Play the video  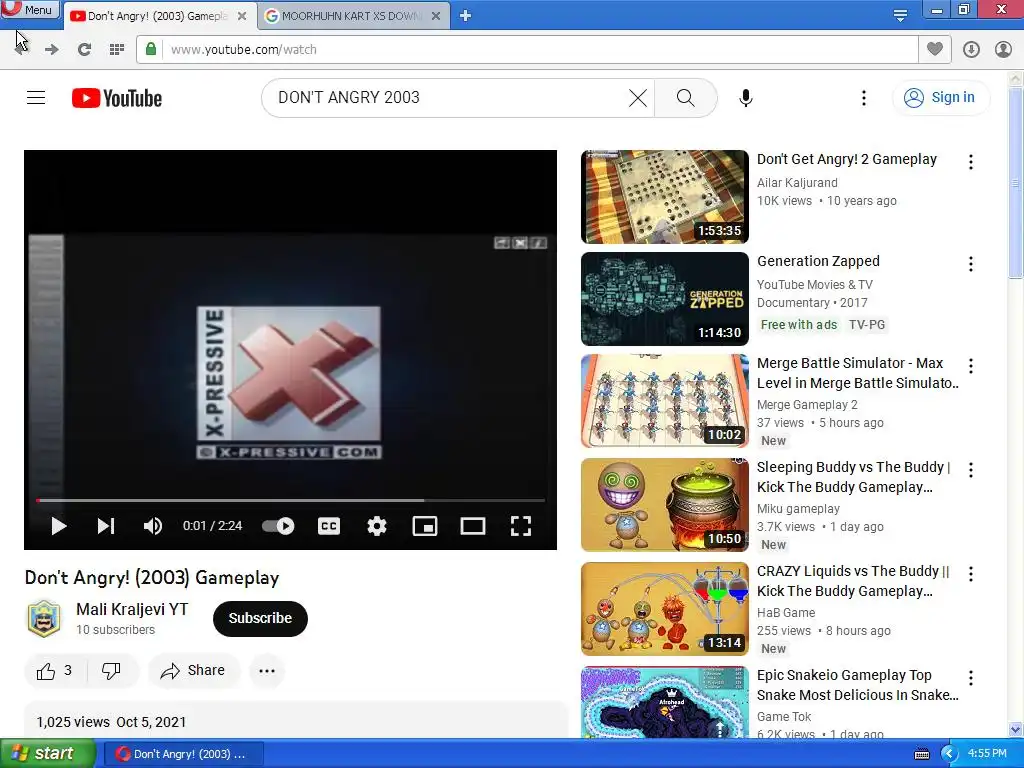pos(59,526)
